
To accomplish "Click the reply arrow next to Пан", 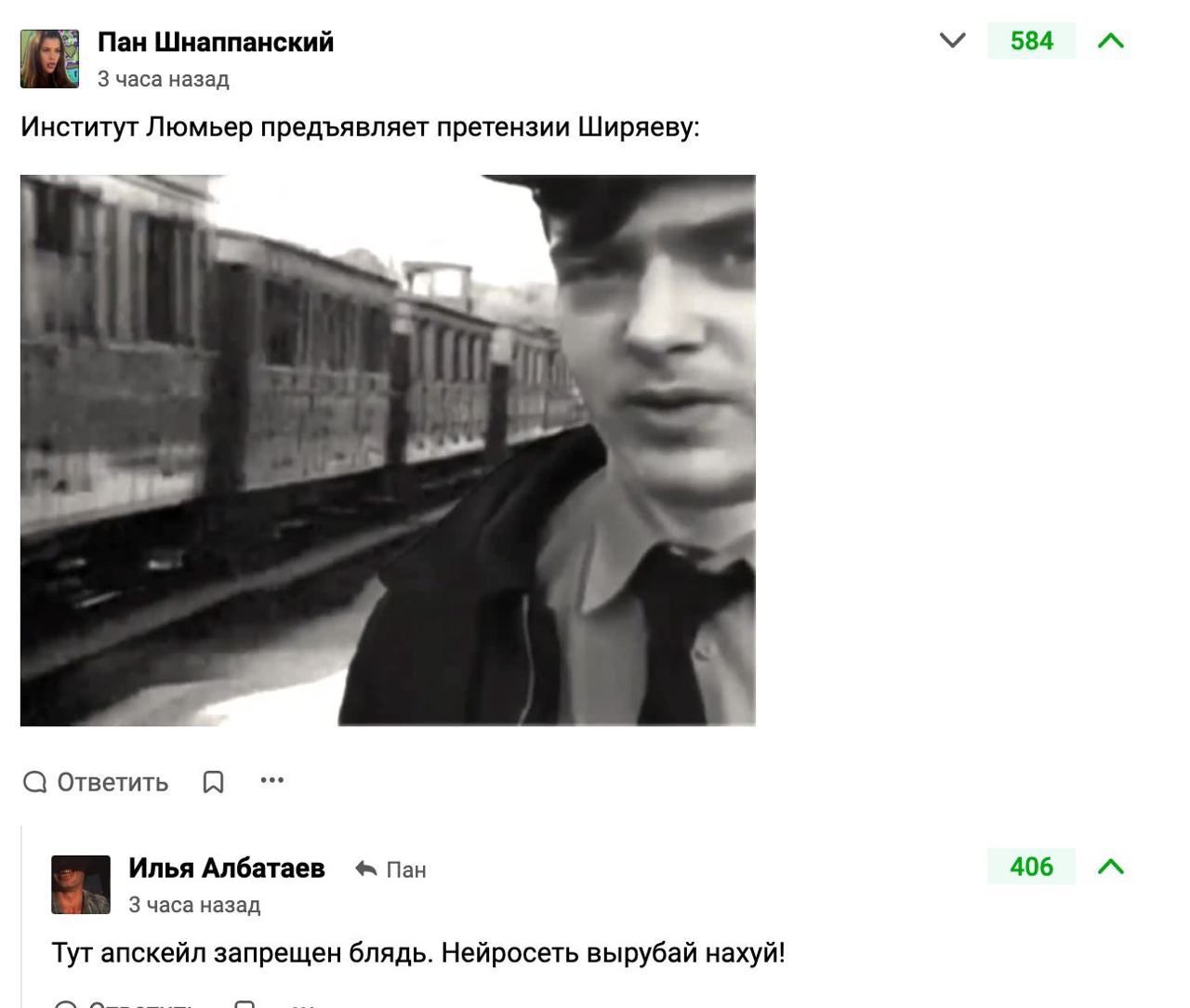I will point(365,869).
